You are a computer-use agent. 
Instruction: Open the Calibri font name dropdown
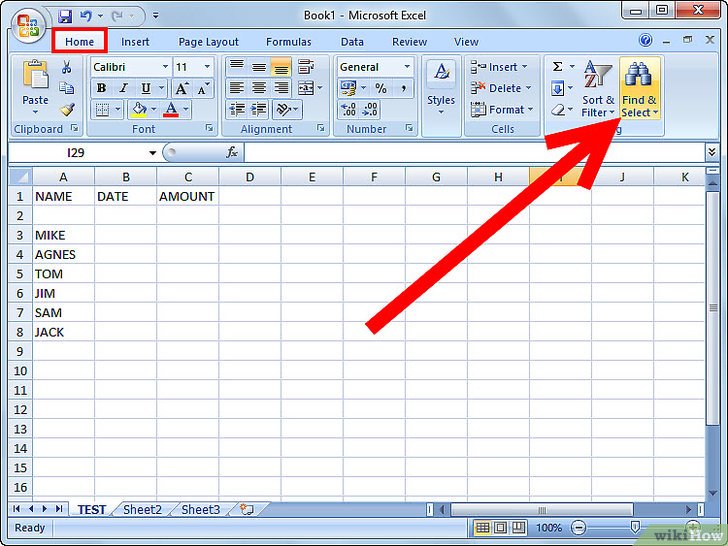coord(165,67)
